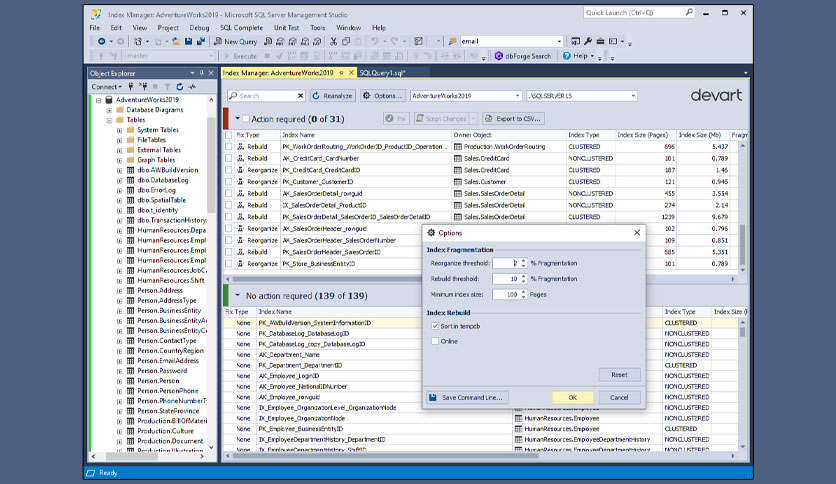The image size is (836, 484).
Task: Switch to the SQLQuery1.sql tab
Action: [382, 72]
